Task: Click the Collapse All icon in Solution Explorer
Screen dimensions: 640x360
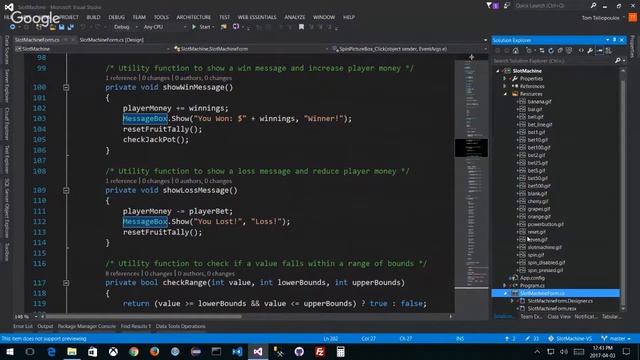Action: (x=560, y=51)
